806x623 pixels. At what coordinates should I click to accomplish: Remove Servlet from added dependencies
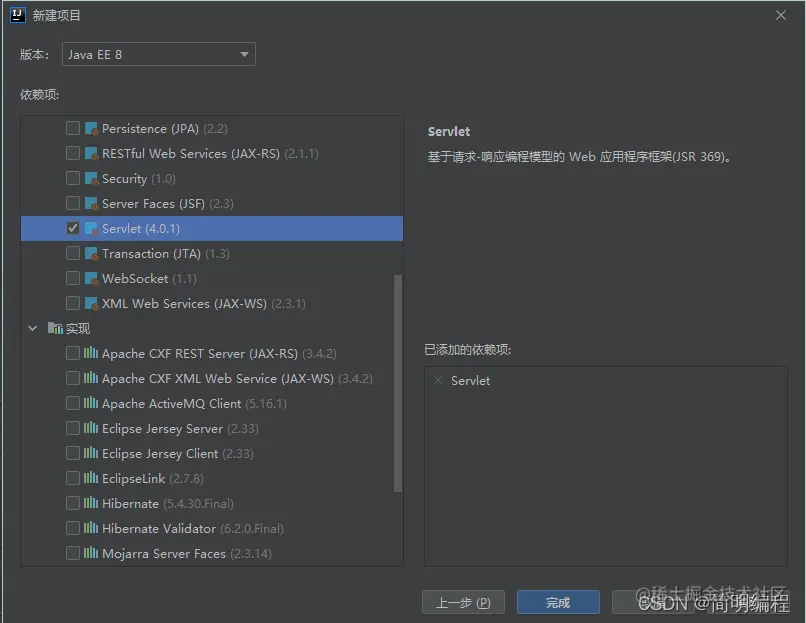click(437, 380)
